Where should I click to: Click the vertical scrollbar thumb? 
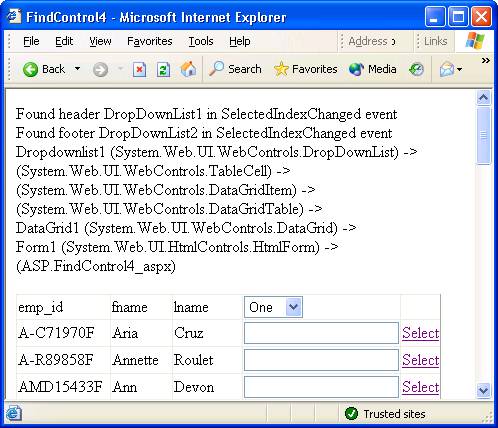(x=484, y=135)
